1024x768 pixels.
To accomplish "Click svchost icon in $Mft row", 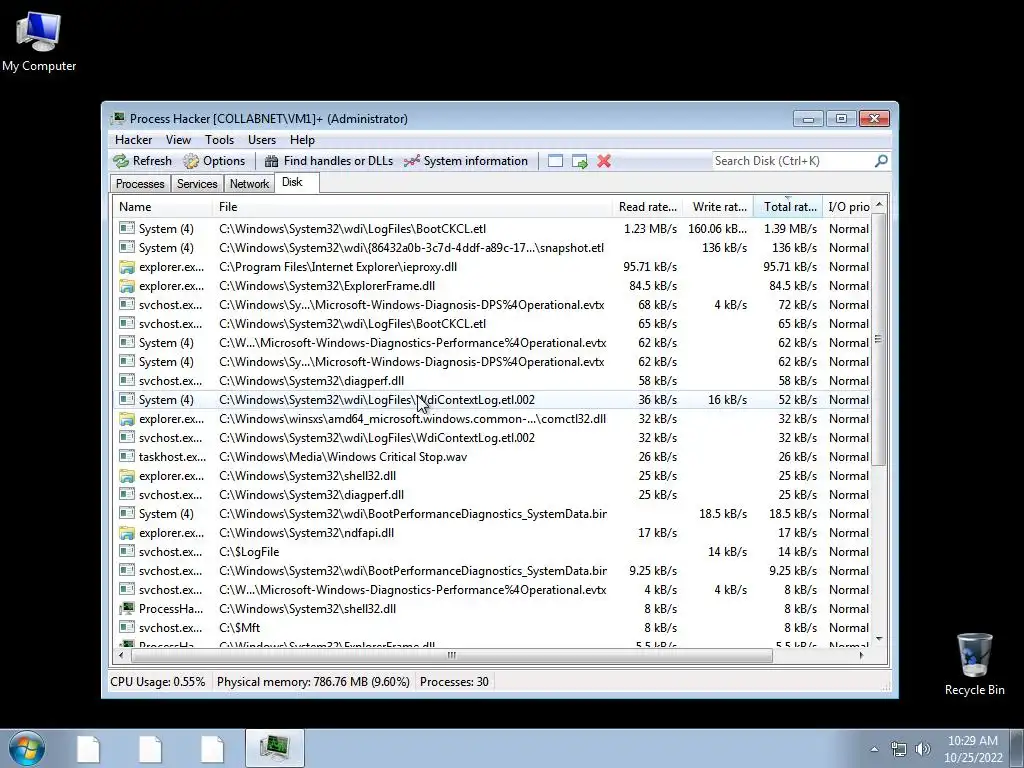I will coord(127,628).
